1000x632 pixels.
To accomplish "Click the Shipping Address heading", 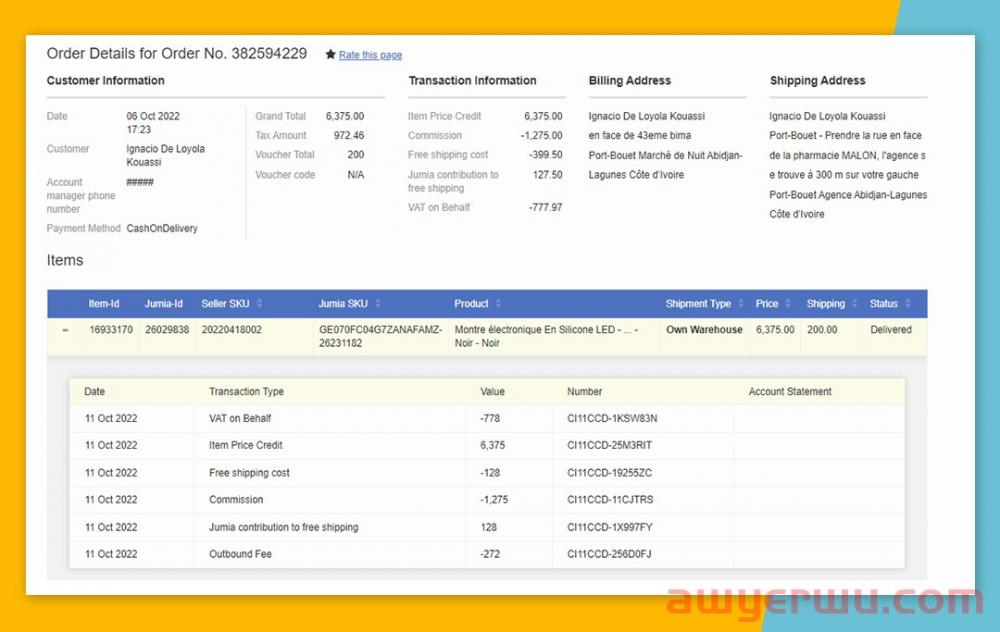I will (x=818, y=80).
